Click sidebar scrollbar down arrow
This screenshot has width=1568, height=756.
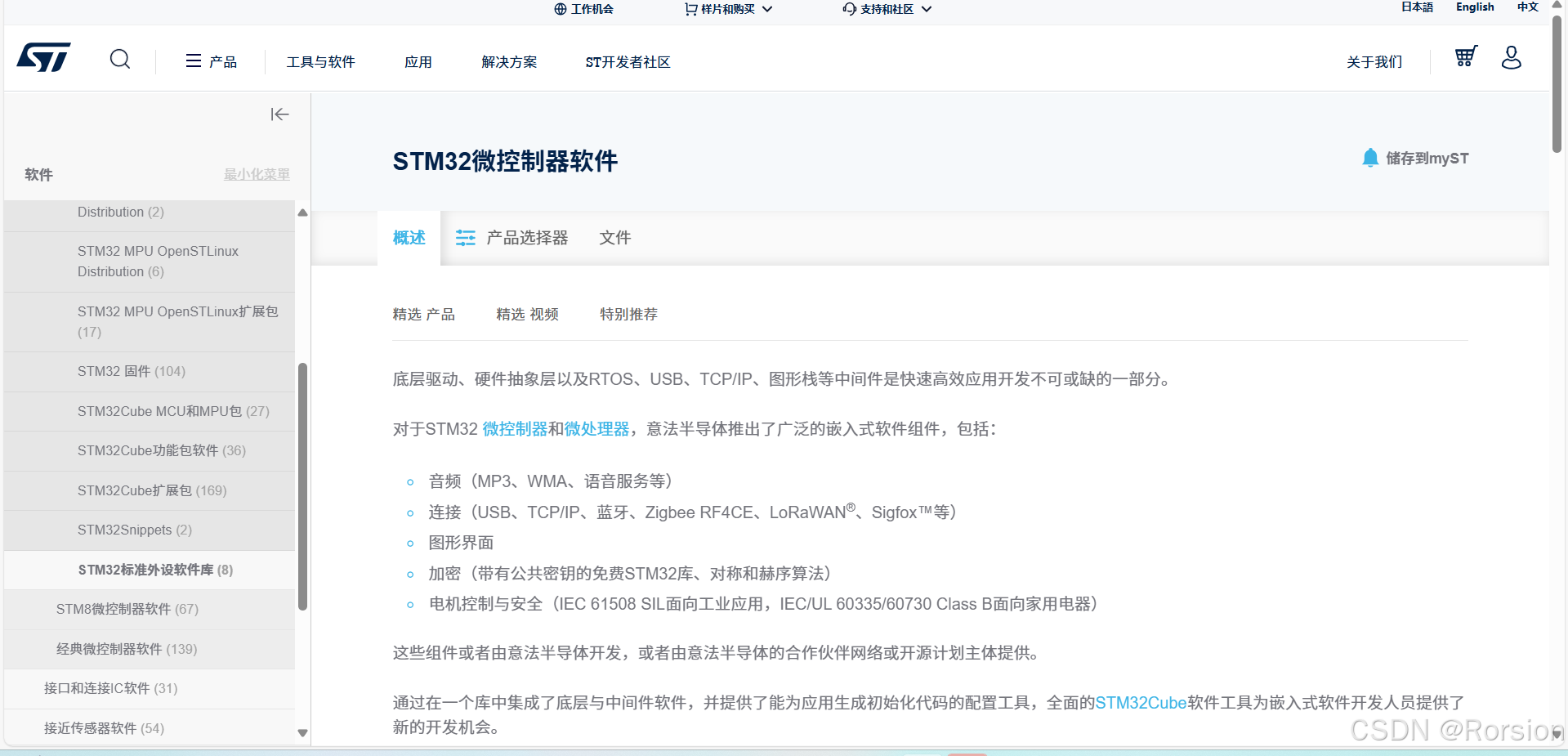[x=303, y=733]
